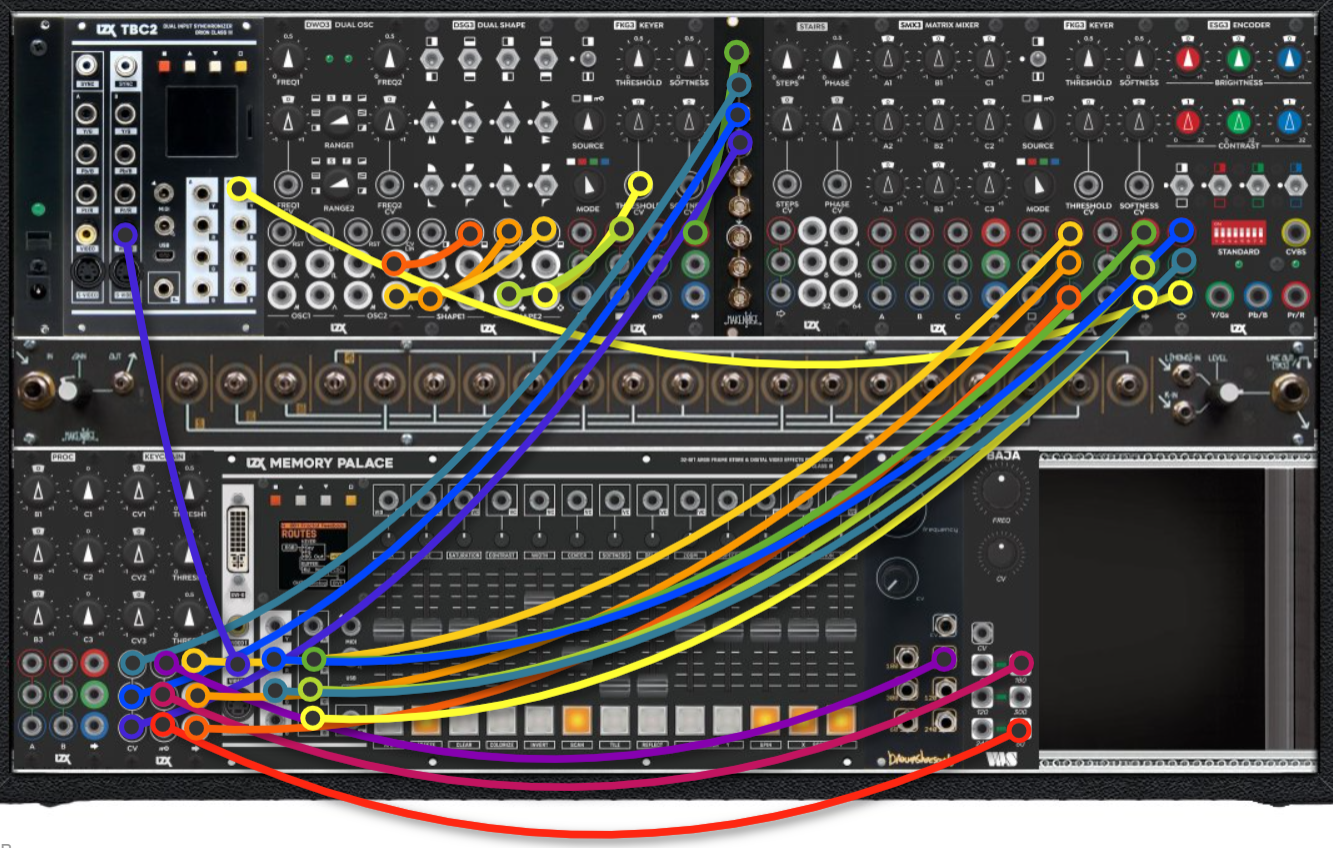
Task: Click the Pb/B output jack
Action: tap(1258, 295)
